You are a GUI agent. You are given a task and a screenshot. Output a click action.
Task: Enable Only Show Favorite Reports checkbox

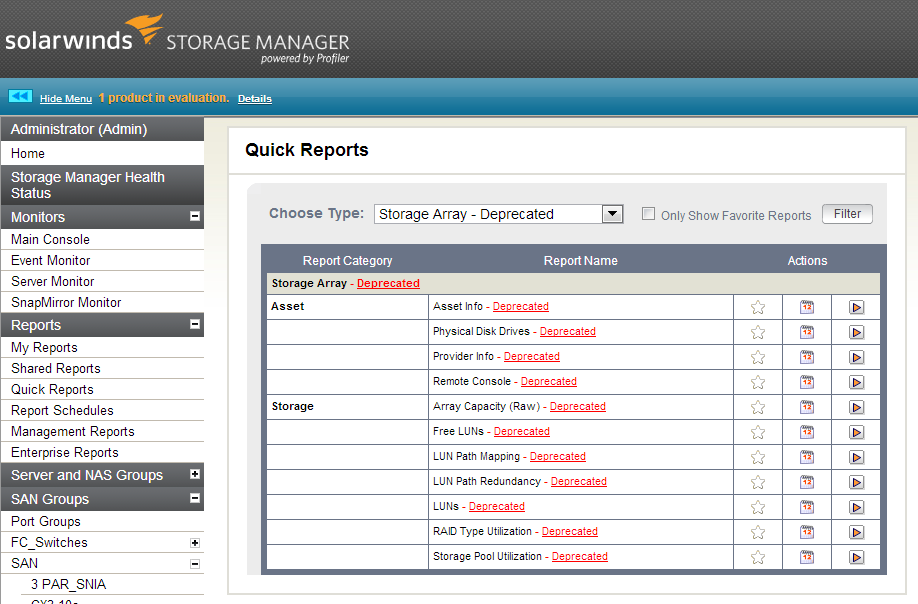[x=648, y=214]
